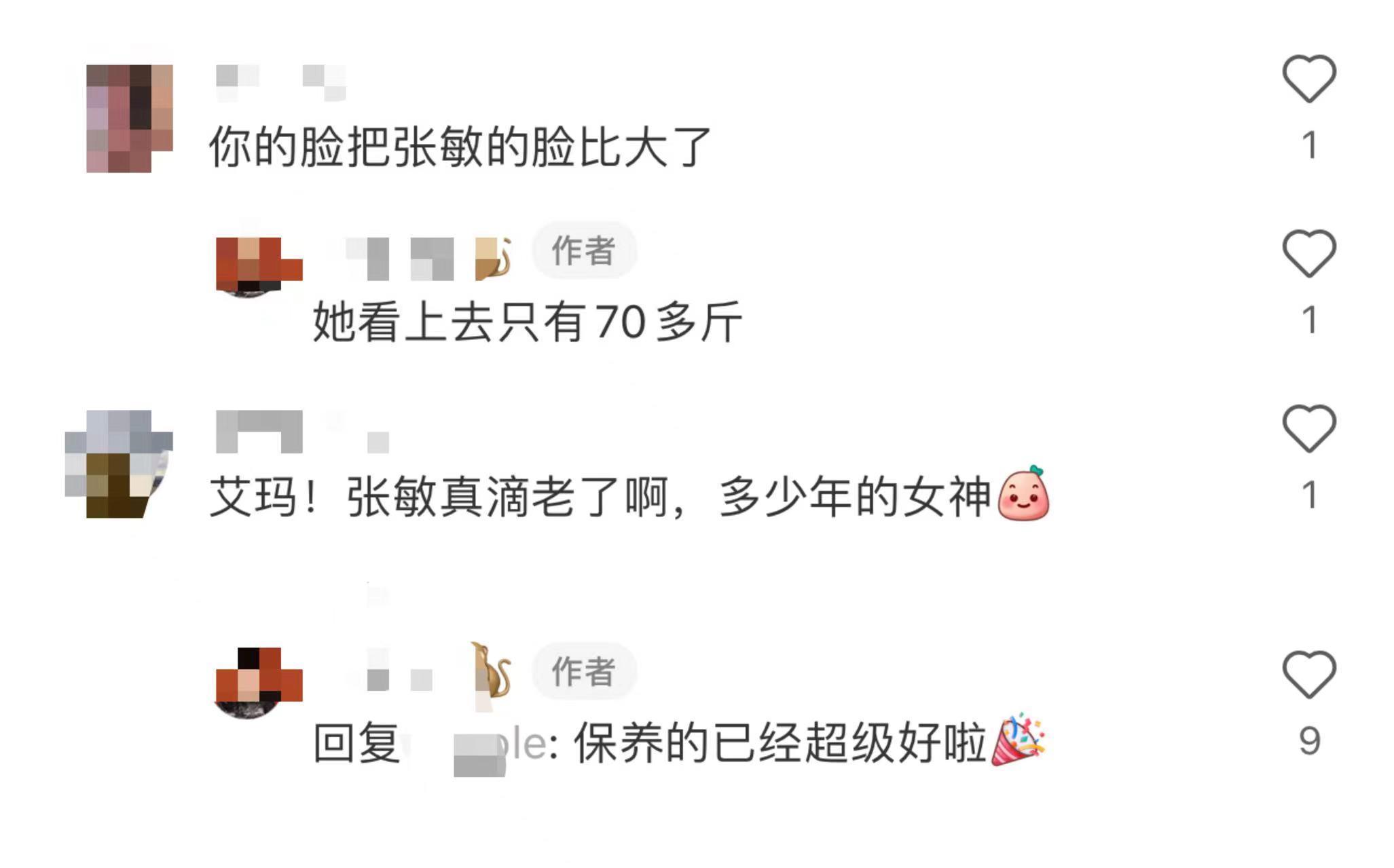Like the comment about 张敏的脸比大了

click(1308, 79)
